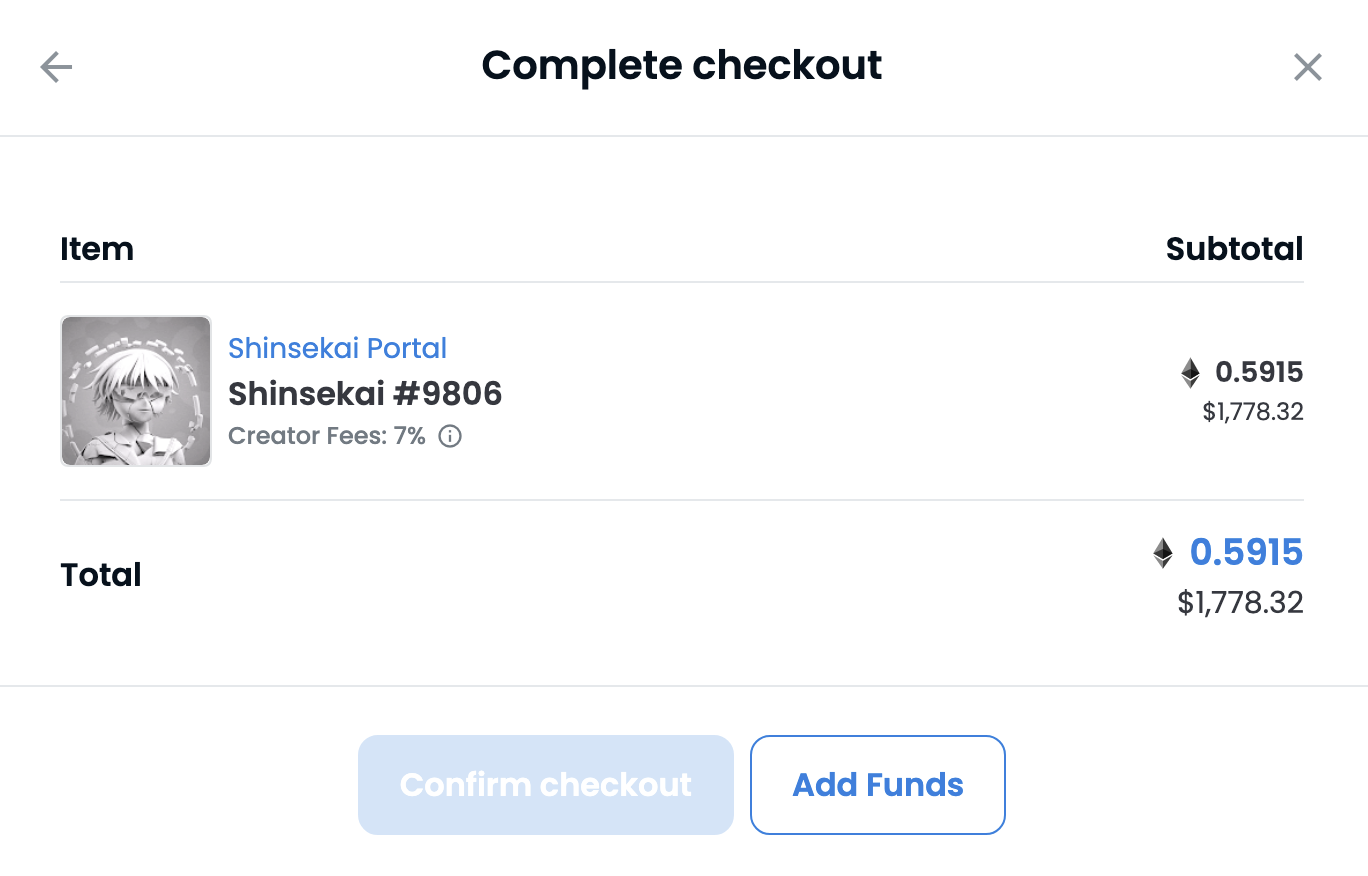The width and height of the screenshot is (1368, 876).
Task: Click the $1,778.32 value under Total
Action: (x=1240, y=602)
